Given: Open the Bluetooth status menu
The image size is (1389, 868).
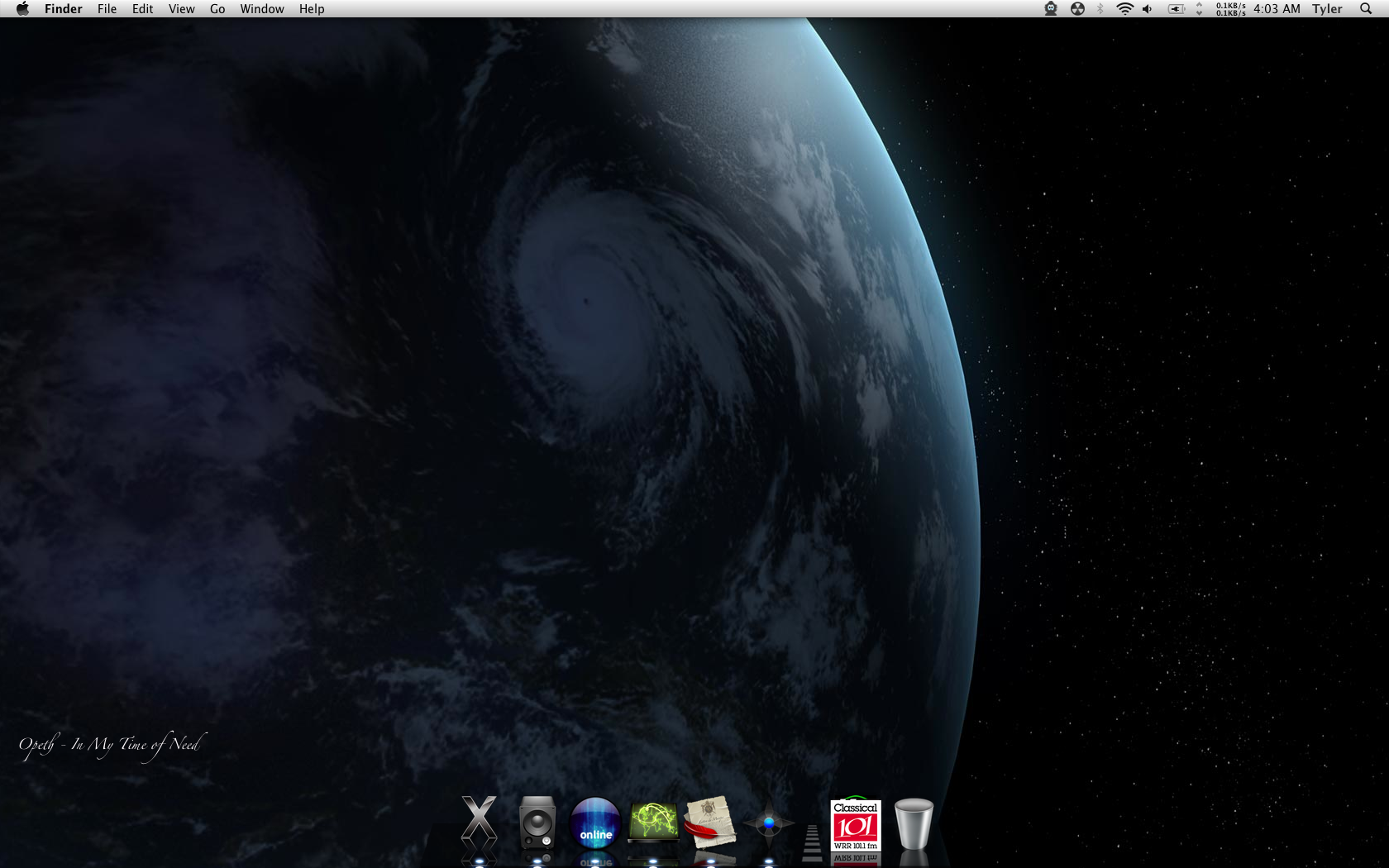Looking at the screenshot, I should pyautogui.click(x=1100, y=9).
